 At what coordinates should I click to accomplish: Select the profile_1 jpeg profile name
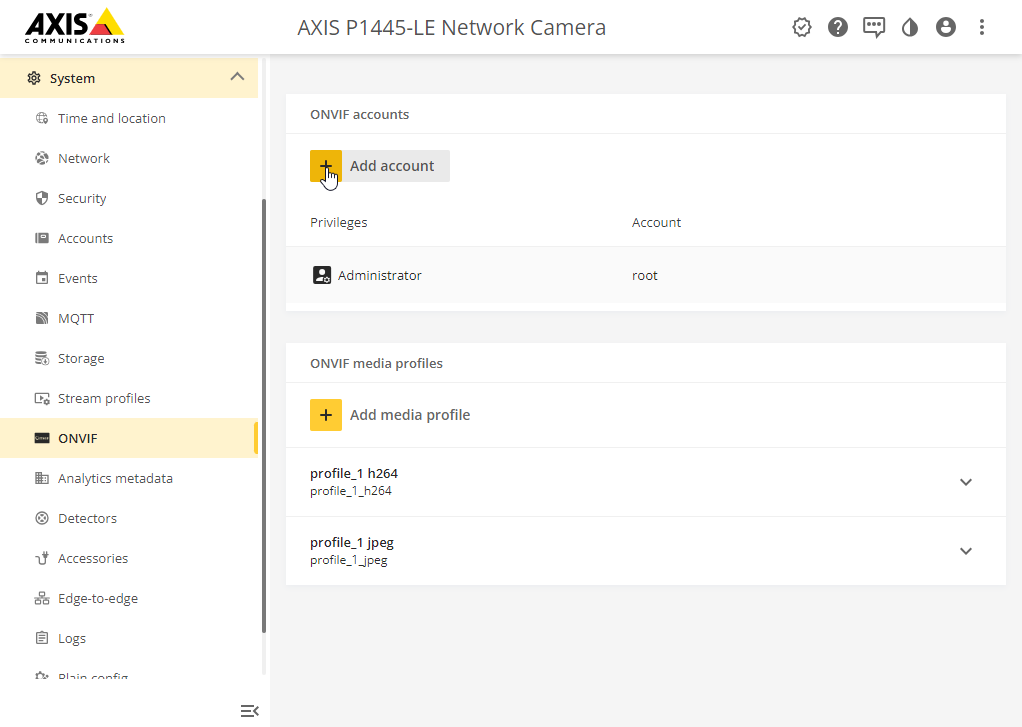pos(352,542)
